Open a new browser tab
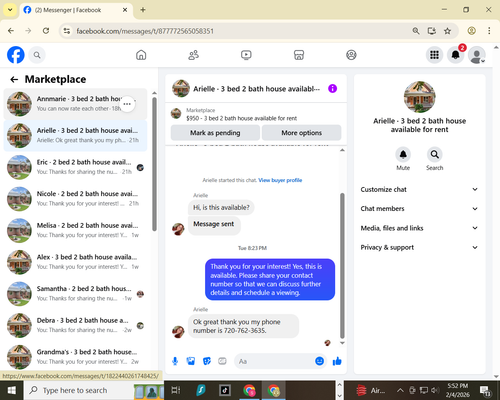Screen dimensions: 500x400 143,10
